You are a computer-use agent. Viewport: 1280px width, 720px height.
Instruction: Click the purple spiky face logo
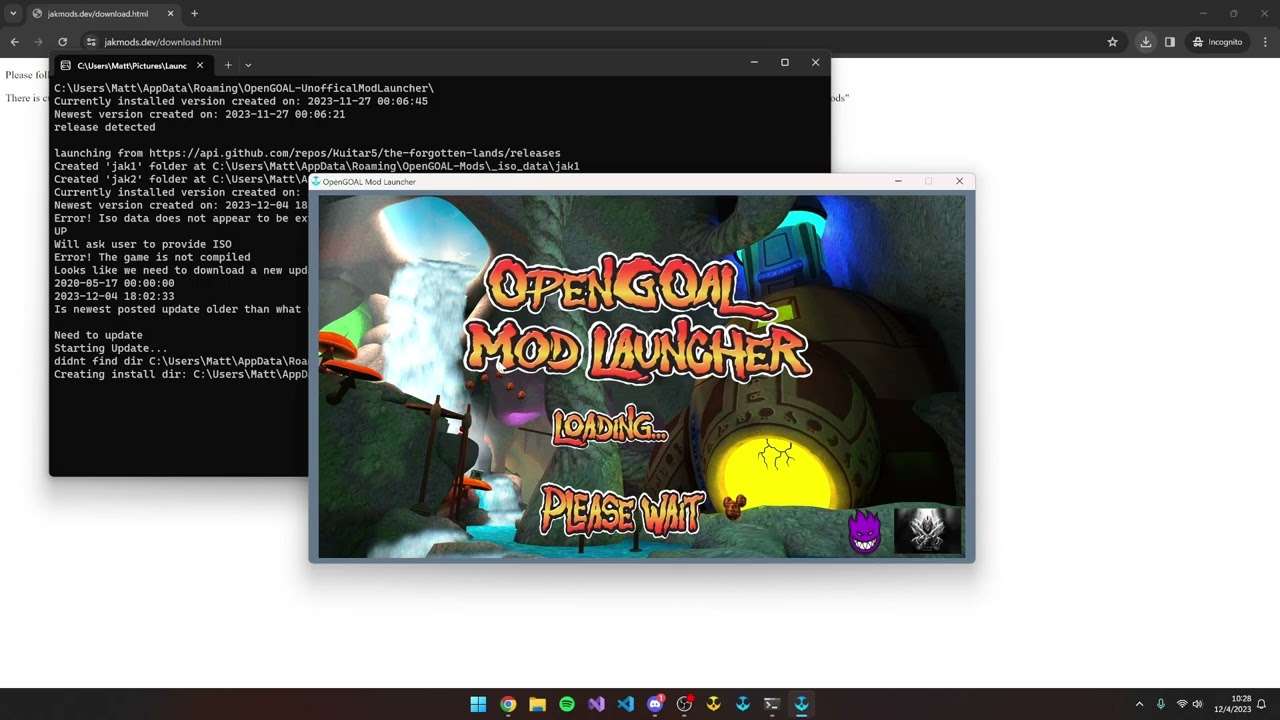865,532
